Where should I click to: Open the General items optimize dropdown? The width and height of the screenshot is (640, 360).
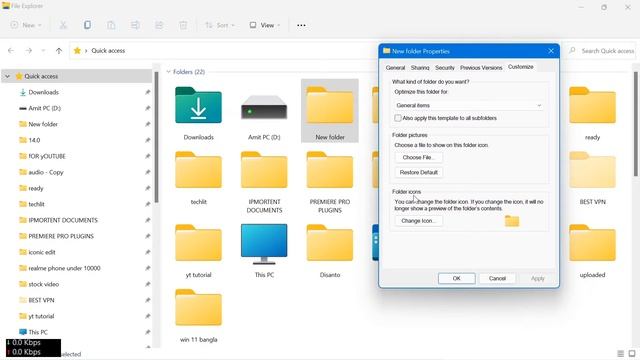pos(469,105)
